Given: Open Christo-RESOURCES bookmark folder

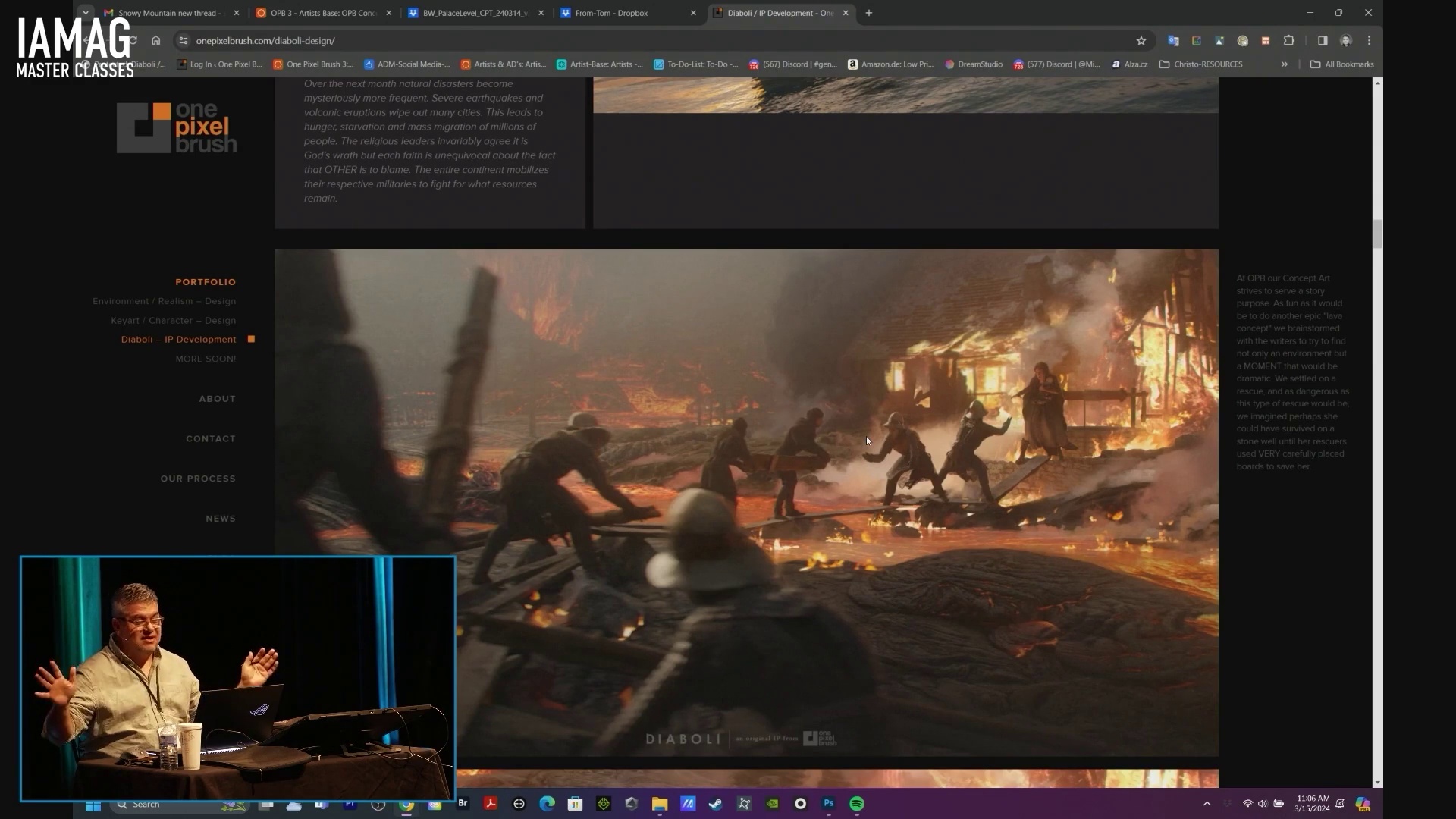Looking at the screenshot, I should pyautogui.click(x=1200, y=64).
